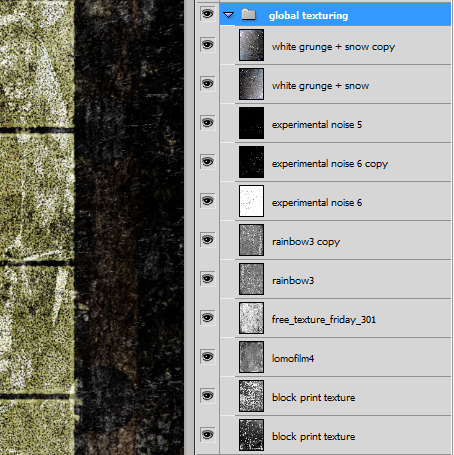Select layer name white grunge + snow copy
The image size is (454, 455).
(x=333, y=47)
